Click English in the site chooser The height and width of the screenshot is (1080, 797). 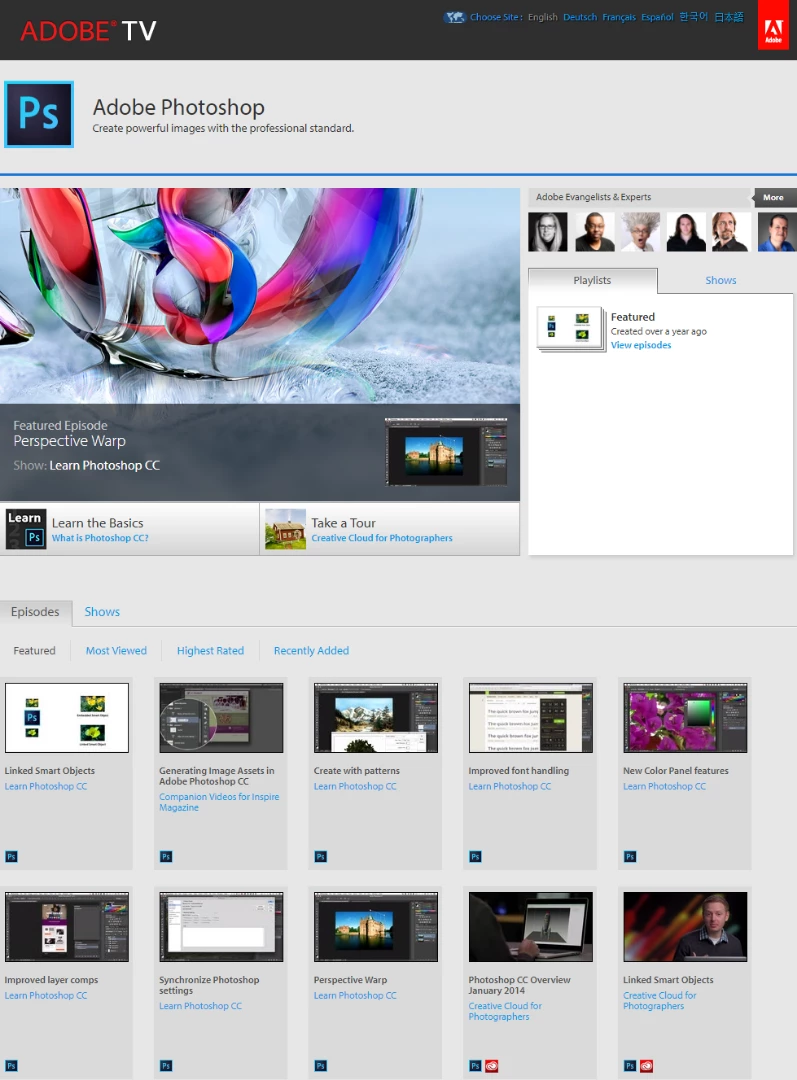pyautogui.click(x=543, y=17)
